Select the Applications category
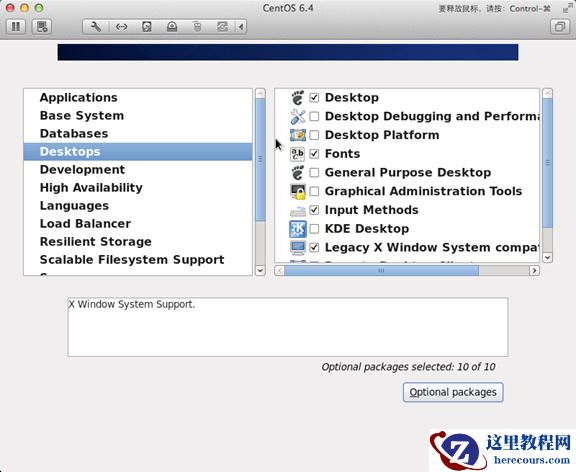Viewport: 576px width, 472px height. pyautogui.click(x=138, y=97)
